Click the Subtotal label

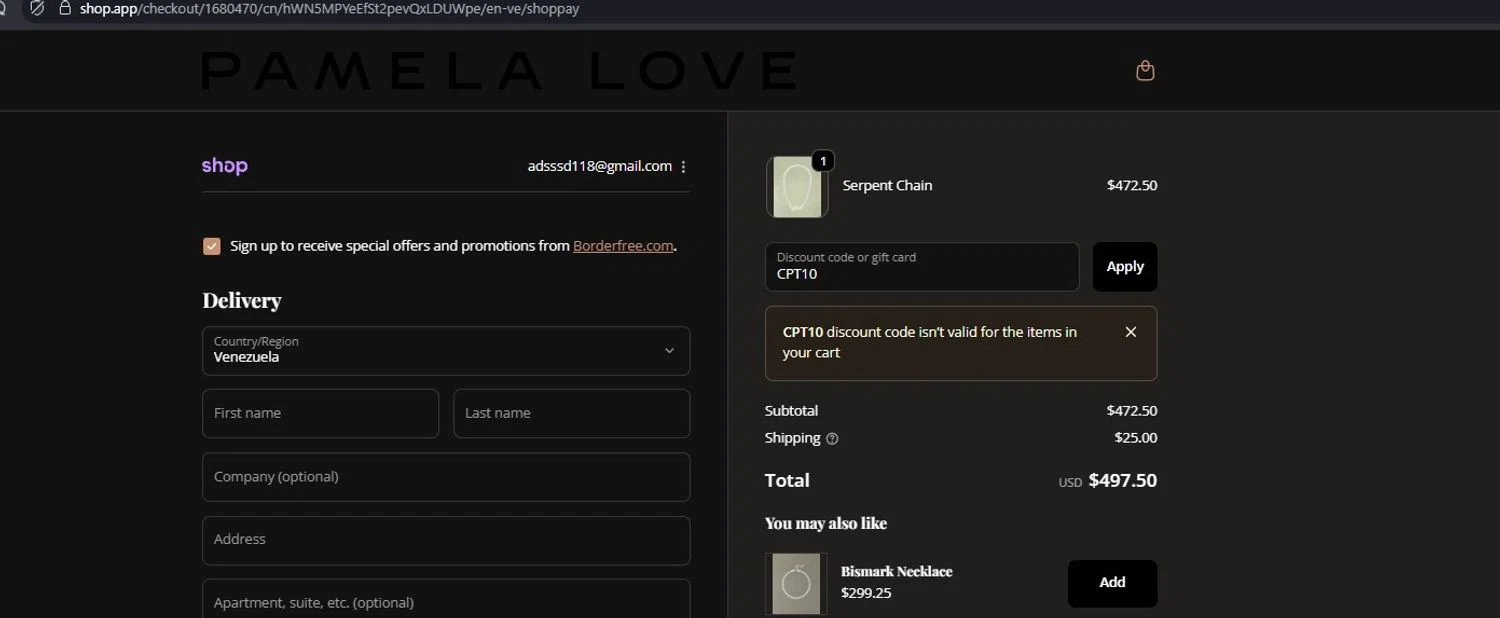point(791,411)
